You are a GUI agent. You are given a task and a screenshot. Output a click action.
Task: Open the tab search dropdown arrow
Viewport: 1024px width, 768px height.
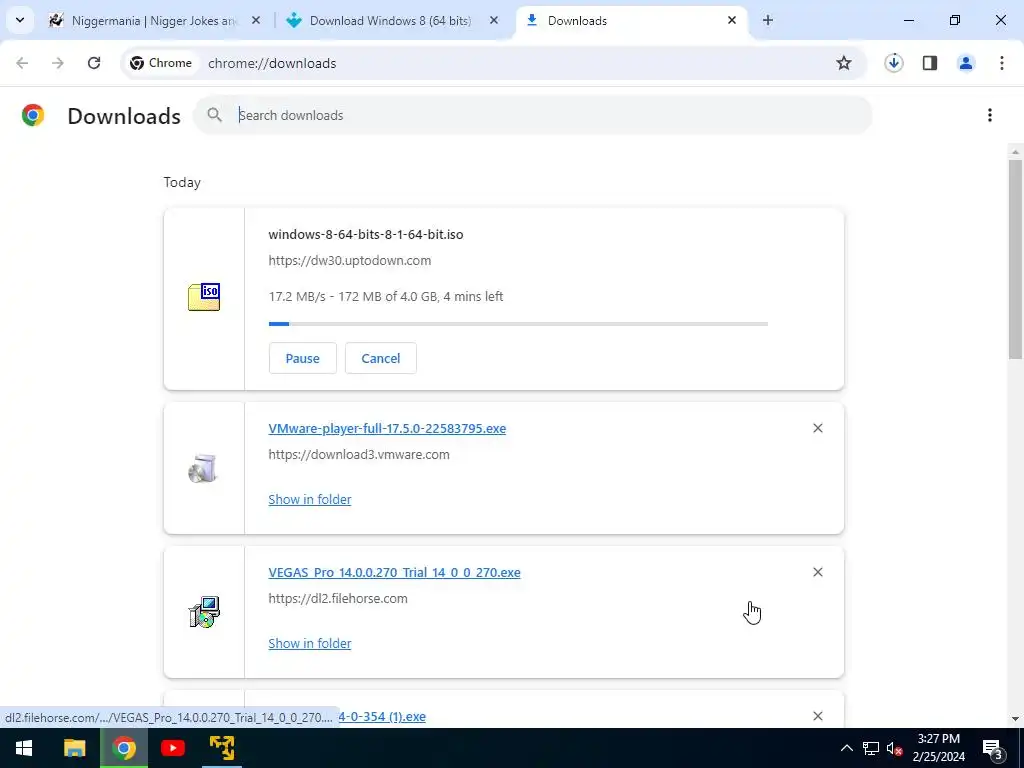20,20
